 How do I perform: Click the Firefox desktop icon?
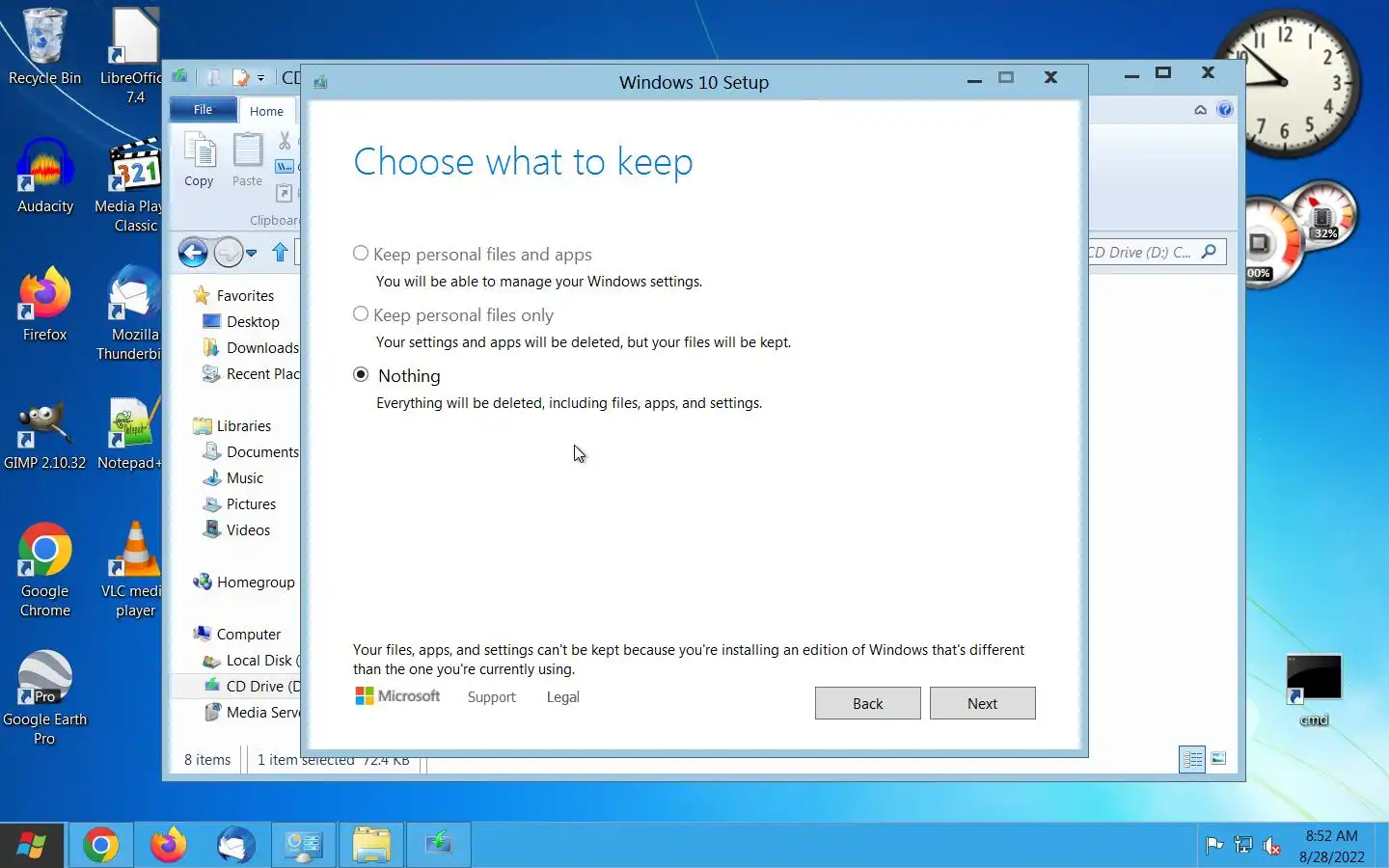pos(44,304)
